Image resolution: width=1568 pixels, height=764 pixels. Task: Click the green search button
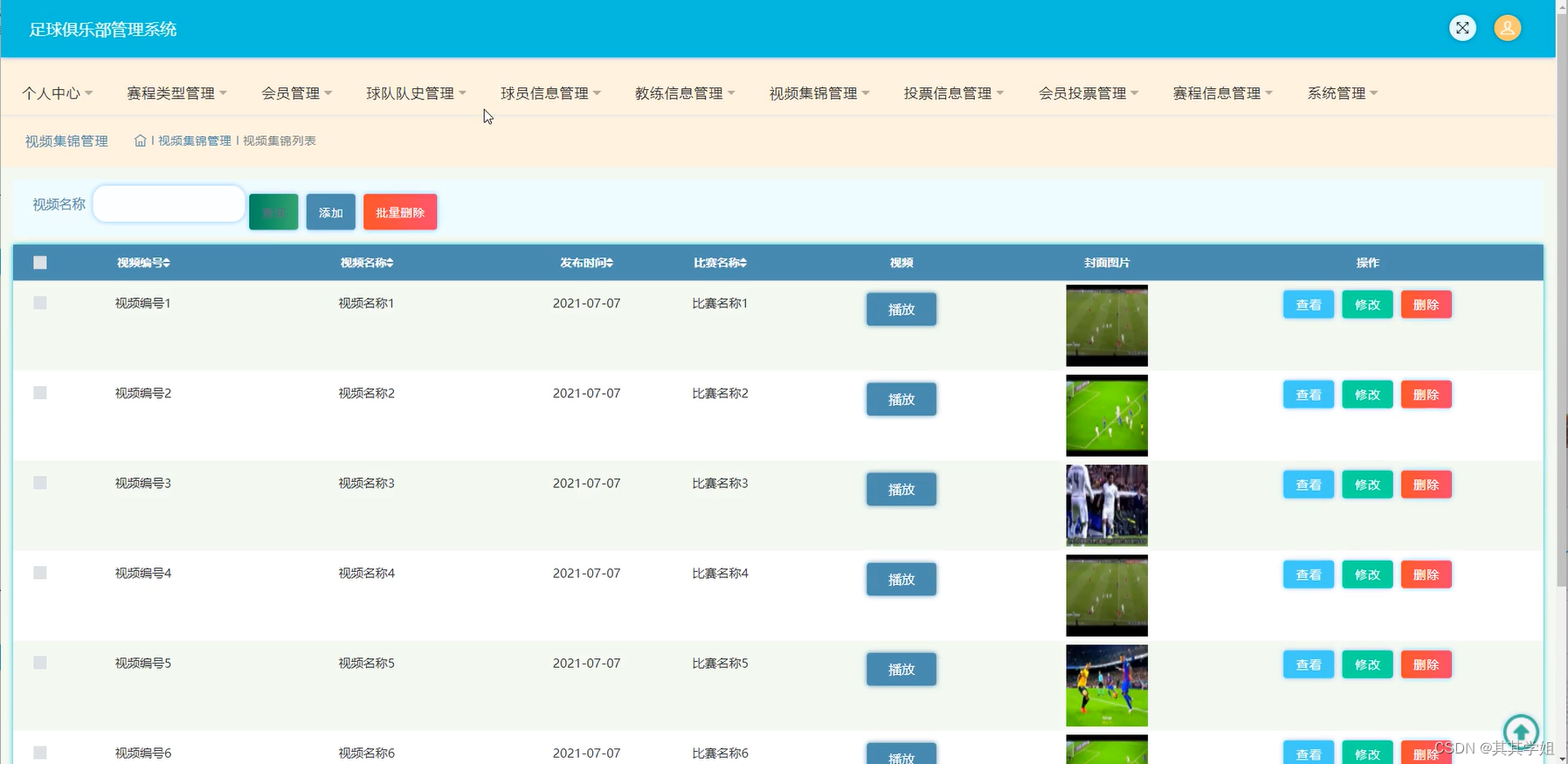click(x=273, y=212)
